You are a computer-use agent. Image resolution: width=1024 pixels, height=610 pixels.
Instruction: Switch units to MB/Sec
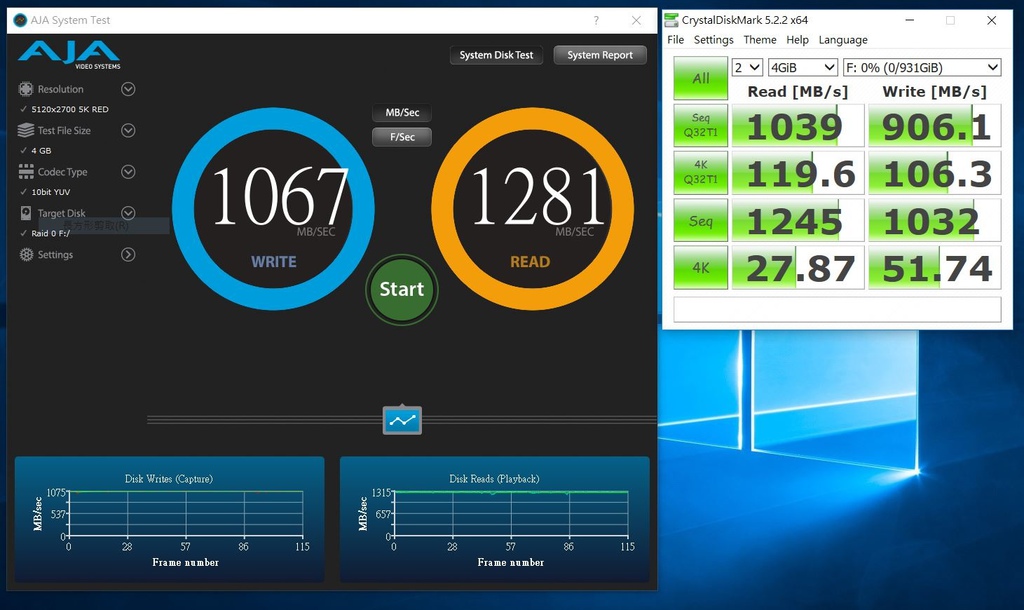(402, 112)
